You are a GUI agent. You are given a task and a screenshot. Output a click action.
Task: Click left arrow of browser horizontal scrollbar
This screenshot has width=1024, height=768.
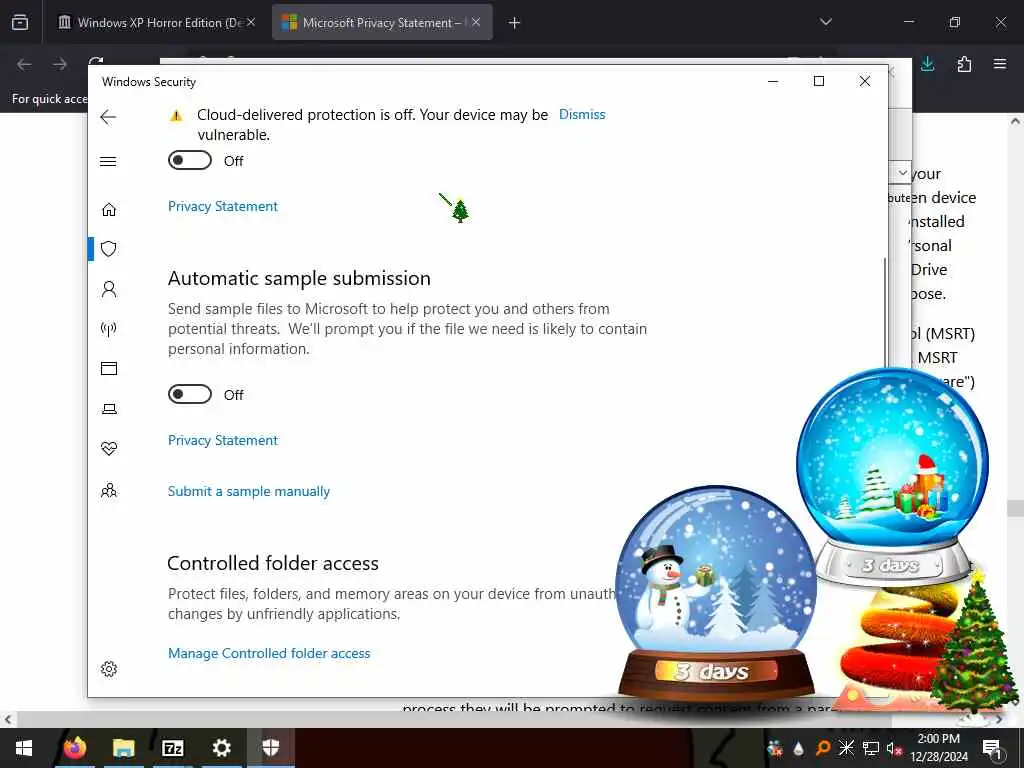pyautogui.click(x=7, y=720)
